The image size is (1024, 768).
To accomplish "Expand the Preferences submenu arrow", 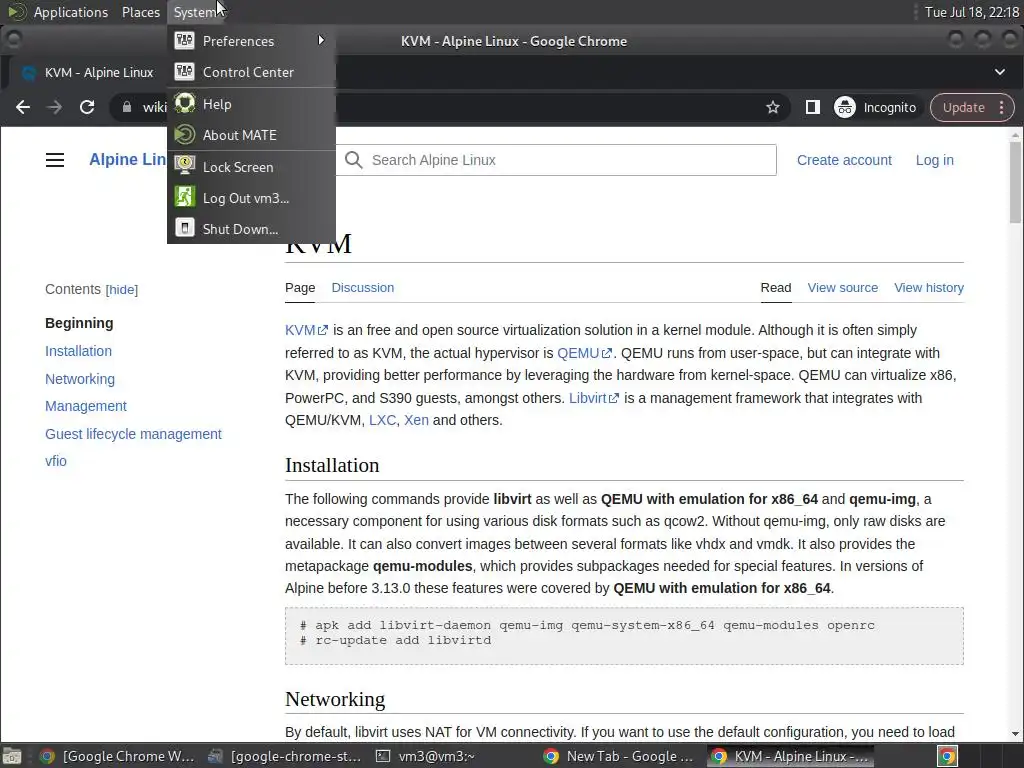I will coord(321,40).
